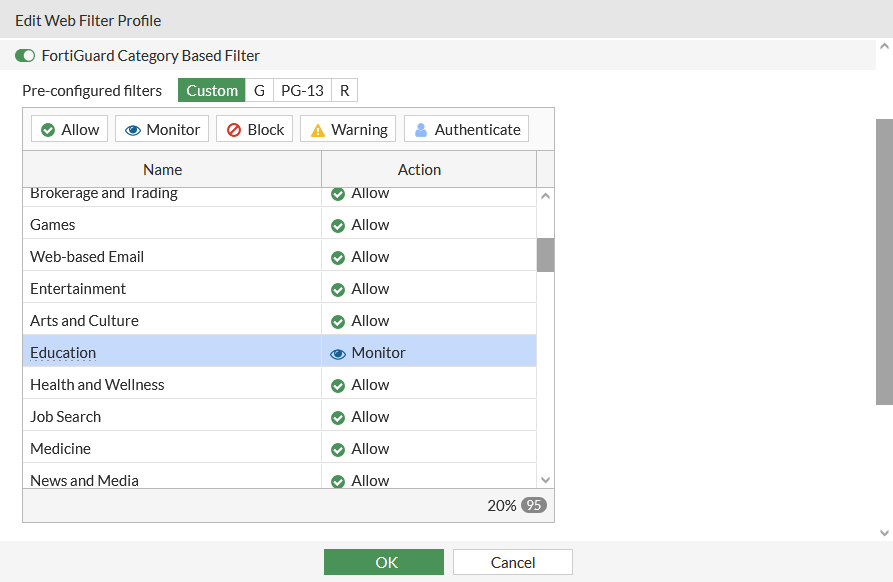
Task: Confirm changes with OK button
Action: (384, 562)
